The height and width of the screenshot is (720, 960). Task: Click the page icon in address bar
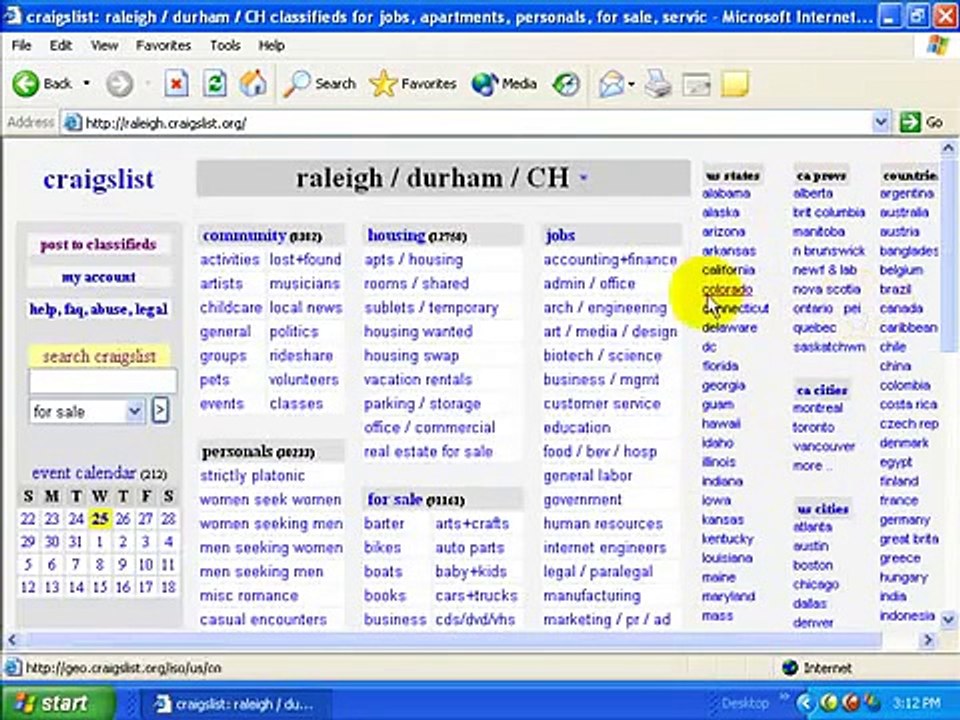(x=72, y=122)
